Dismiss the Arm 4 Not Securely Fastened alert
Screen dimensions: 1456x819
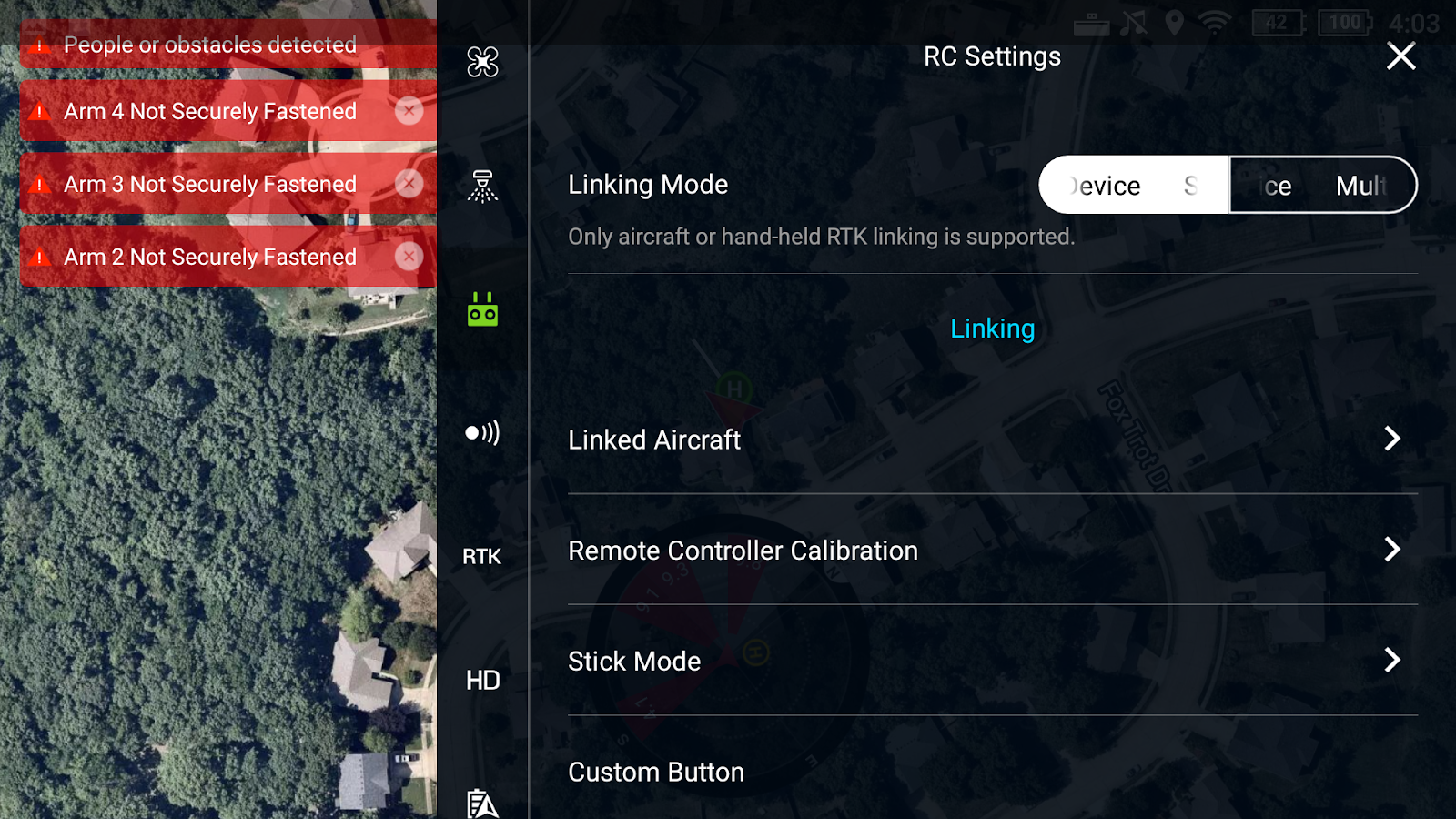(x=409, y=111)
